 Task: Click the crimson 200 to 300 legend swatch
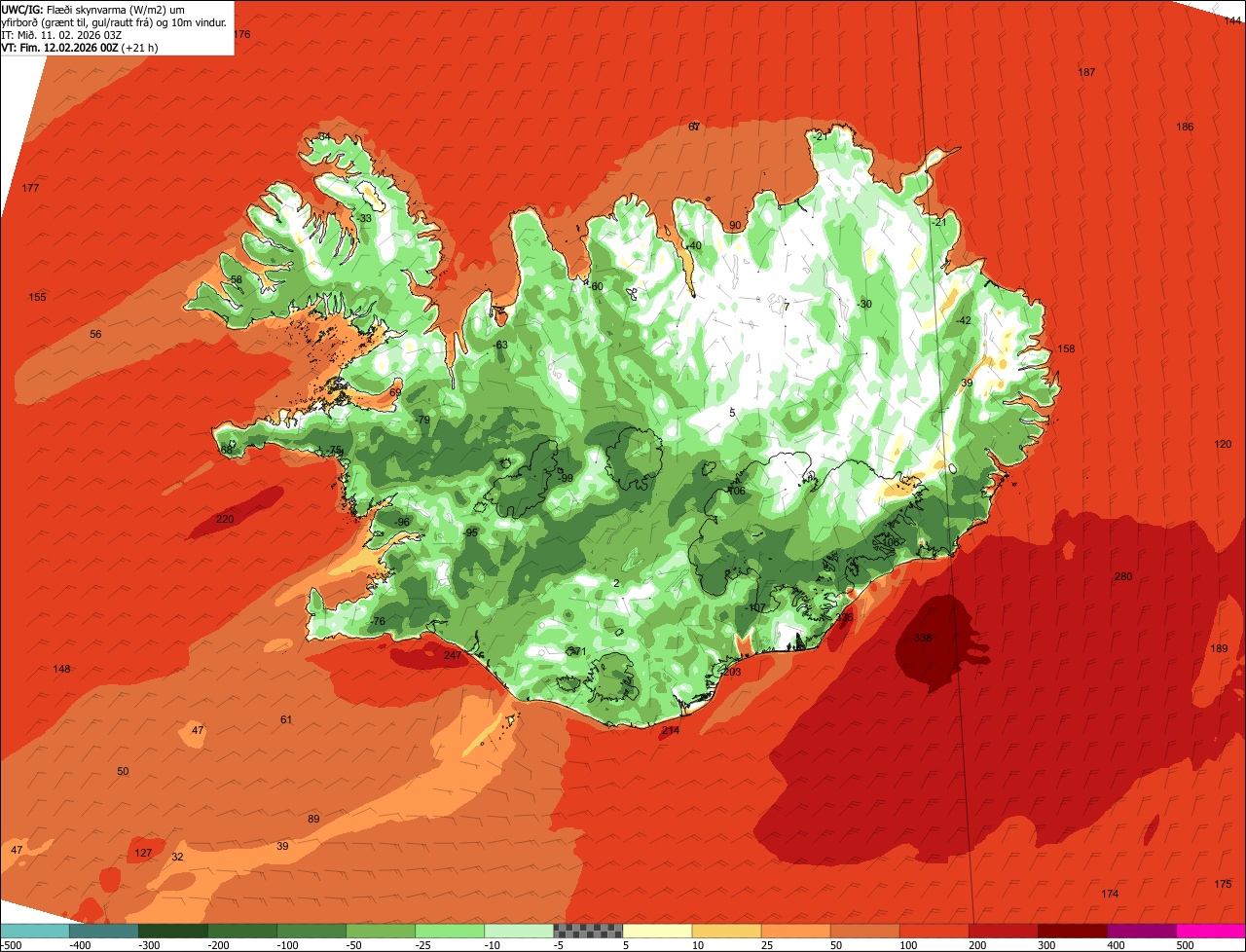pos(1004,930)
